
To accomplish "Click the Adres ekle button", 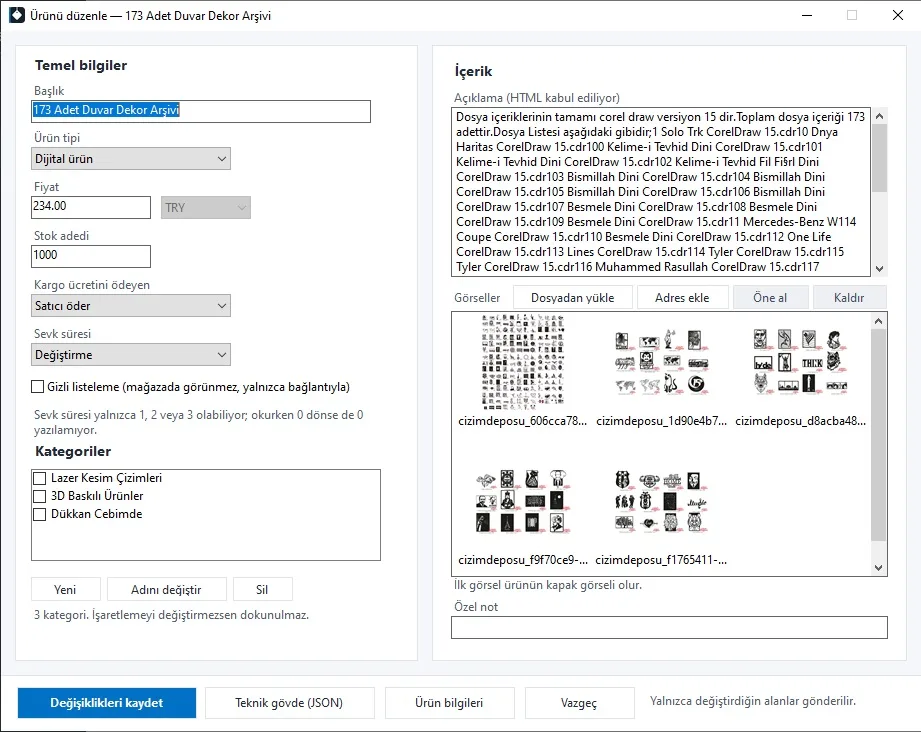I will pyautogui.click(x=682, y=297).
